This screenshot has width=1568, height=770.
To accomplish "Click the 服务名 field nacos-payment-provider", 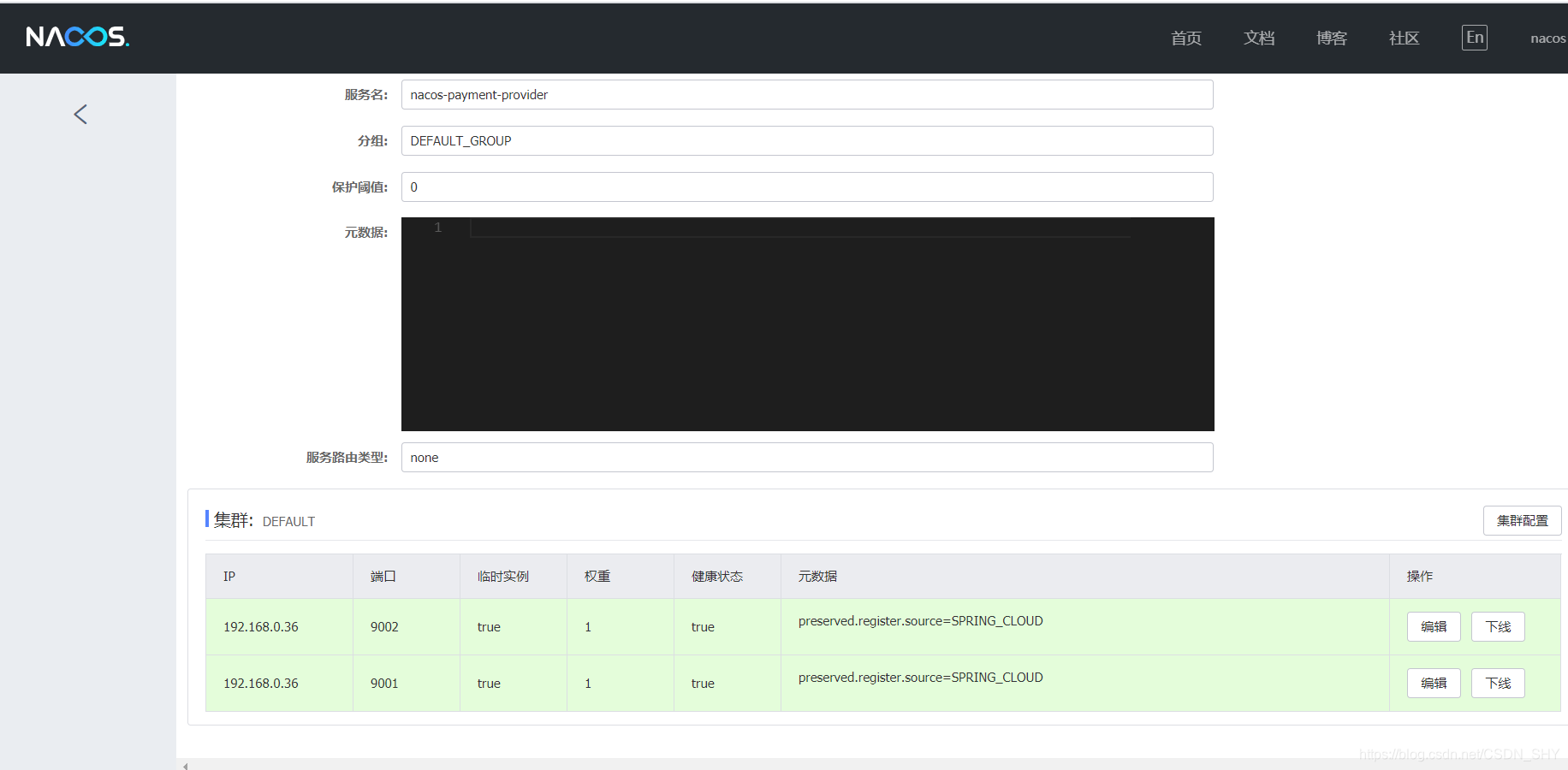I will pyautogui.click(x=807, y=95).
